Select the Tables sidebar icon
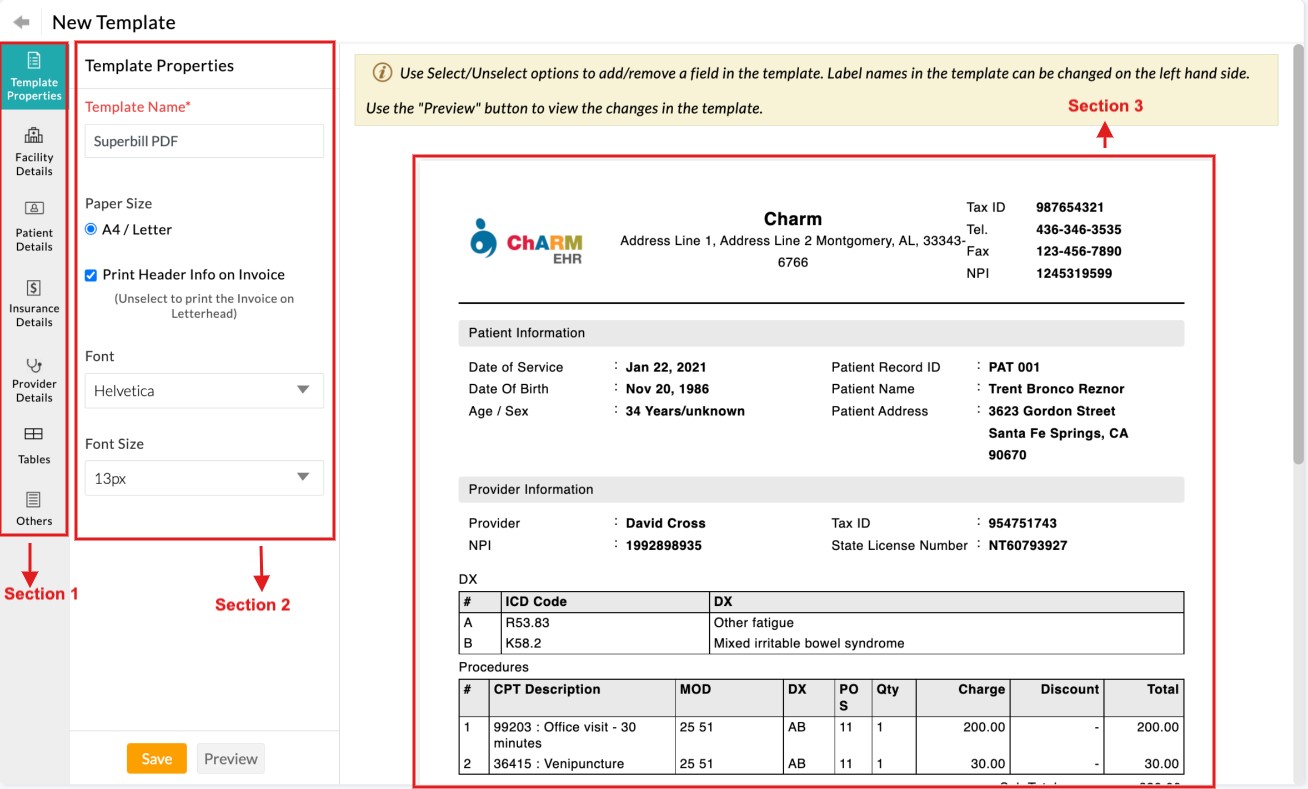Screen dimensions: 1308x789 34,445
